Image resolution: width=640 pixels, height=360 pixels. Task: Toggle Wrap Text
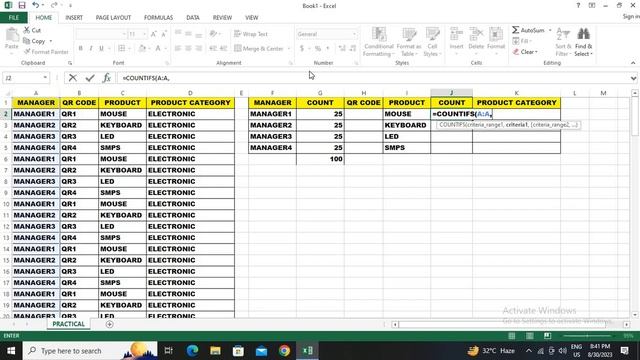click(251, 34)
